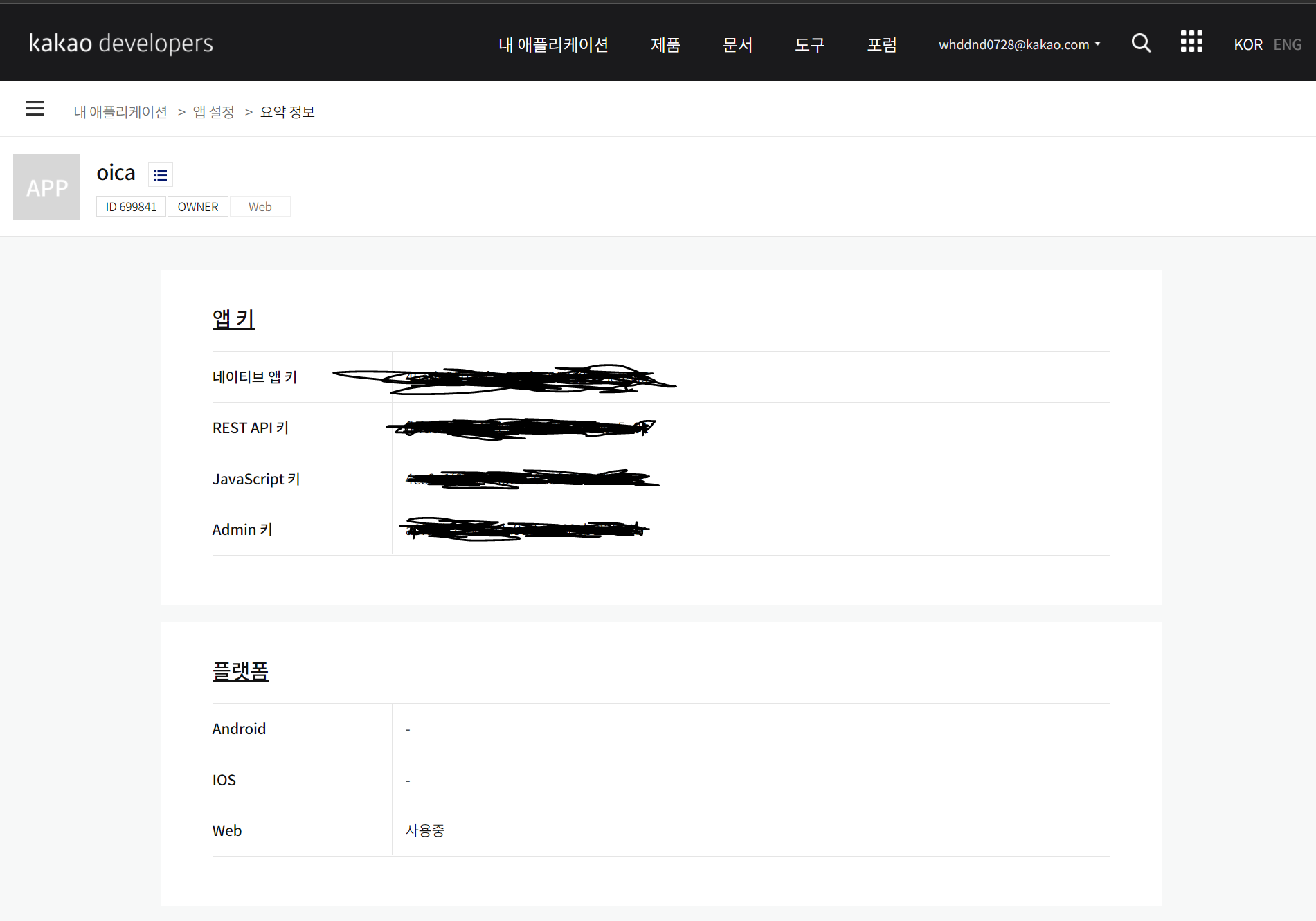
Task: Open the 도구 menu
Action: [809, 45]
